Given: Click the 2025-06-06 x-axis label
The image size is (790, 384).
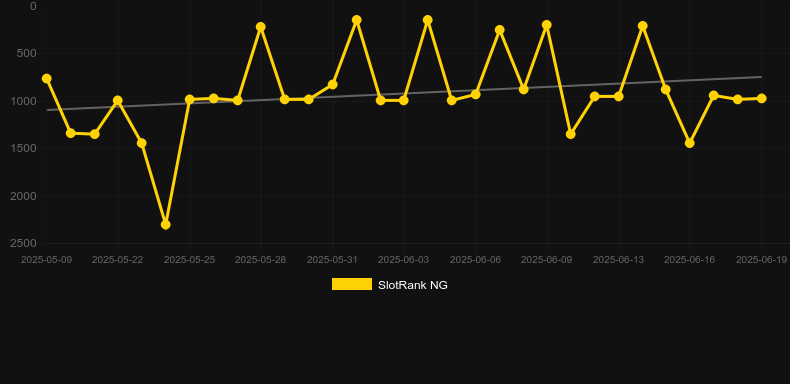Looking at the screenshot, I should (476, 260).
